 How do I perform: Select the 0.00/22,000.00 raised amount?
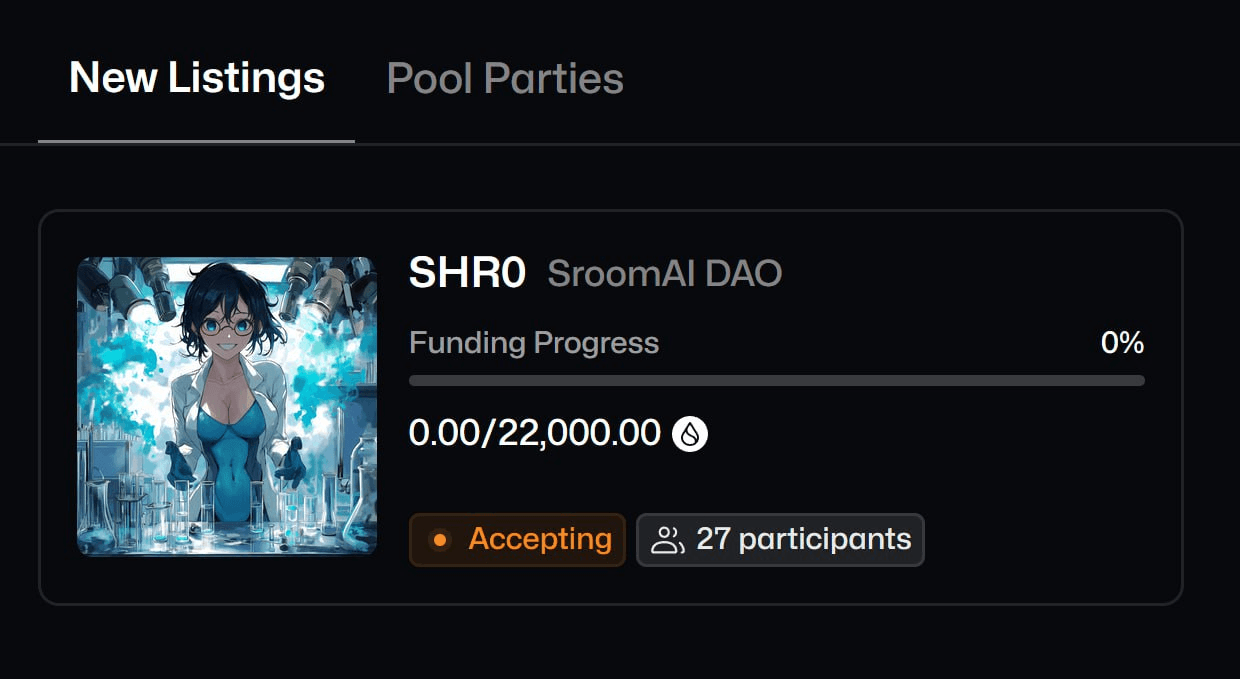(535, 434)
